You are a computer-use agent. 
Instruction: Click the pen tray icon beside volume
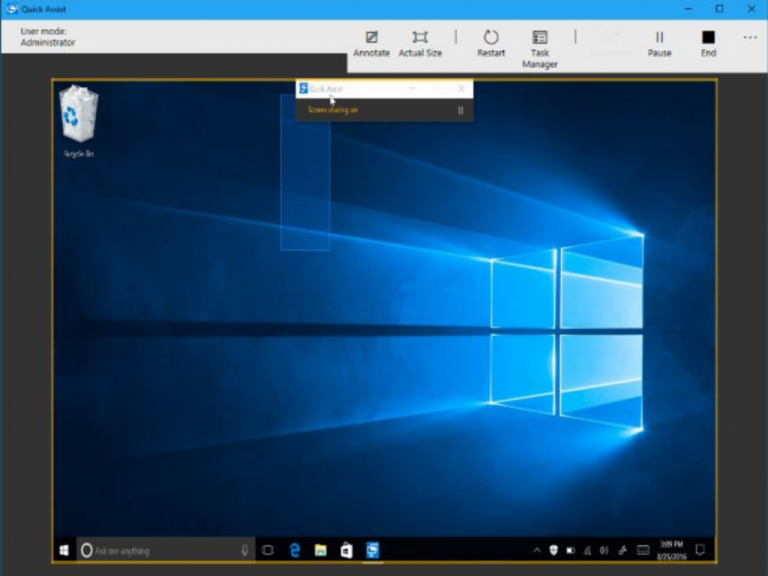point(623,551)
